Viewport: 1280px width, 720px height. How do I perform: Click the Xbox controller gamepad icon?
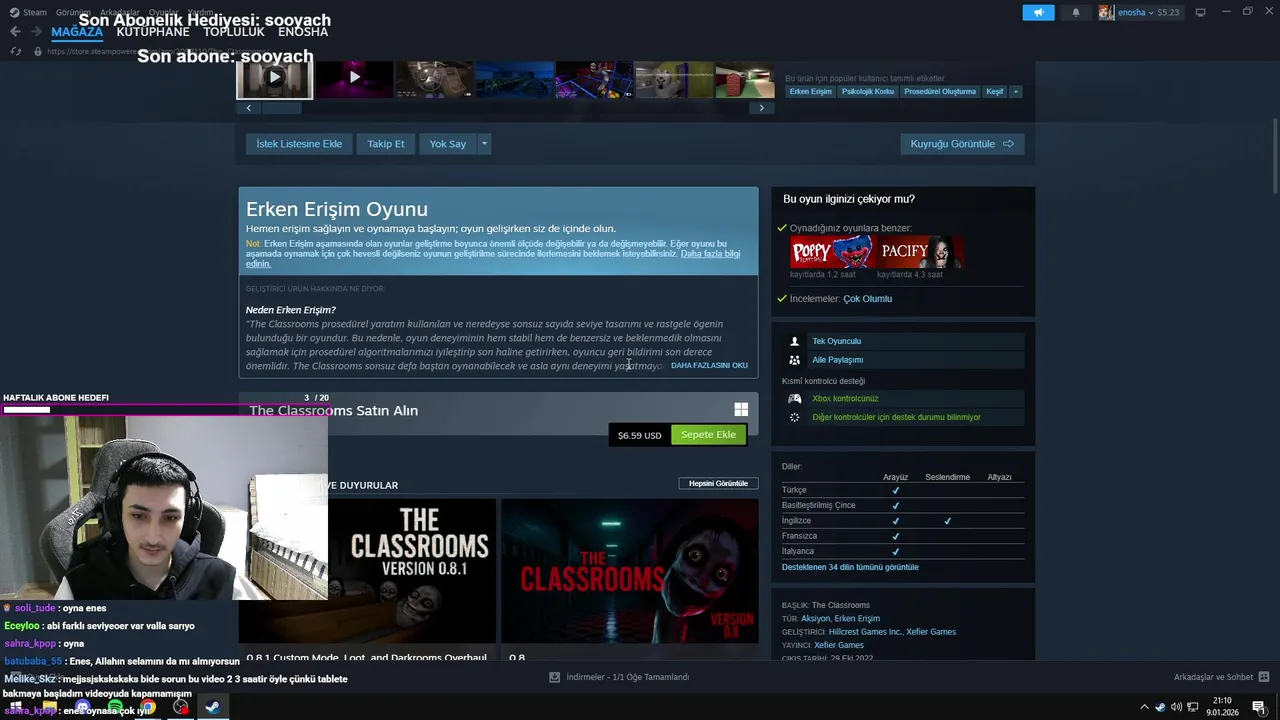click(795, 398)
